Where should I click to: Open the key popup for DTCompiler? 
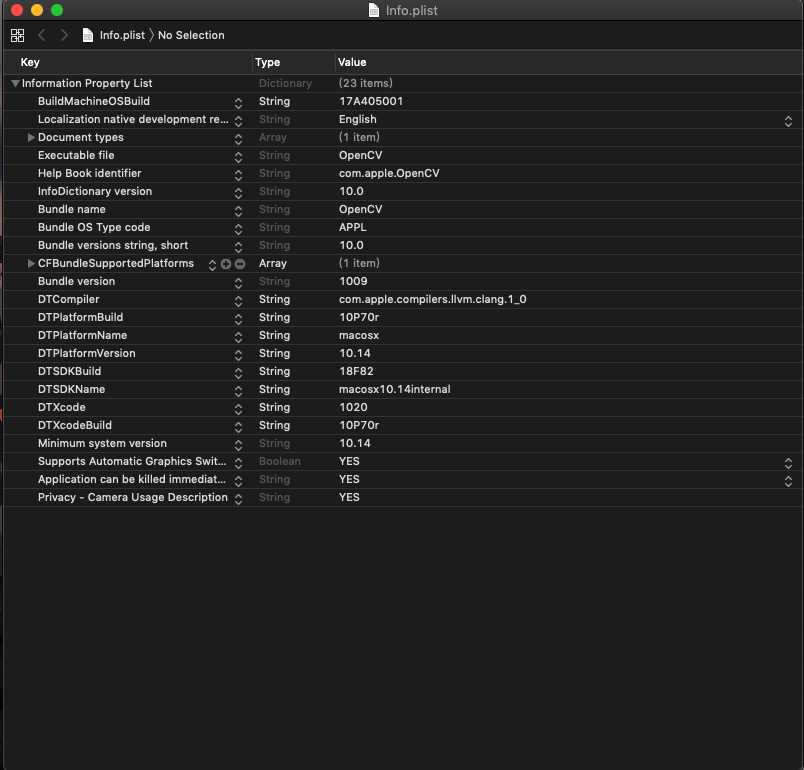tap(238, 301)
